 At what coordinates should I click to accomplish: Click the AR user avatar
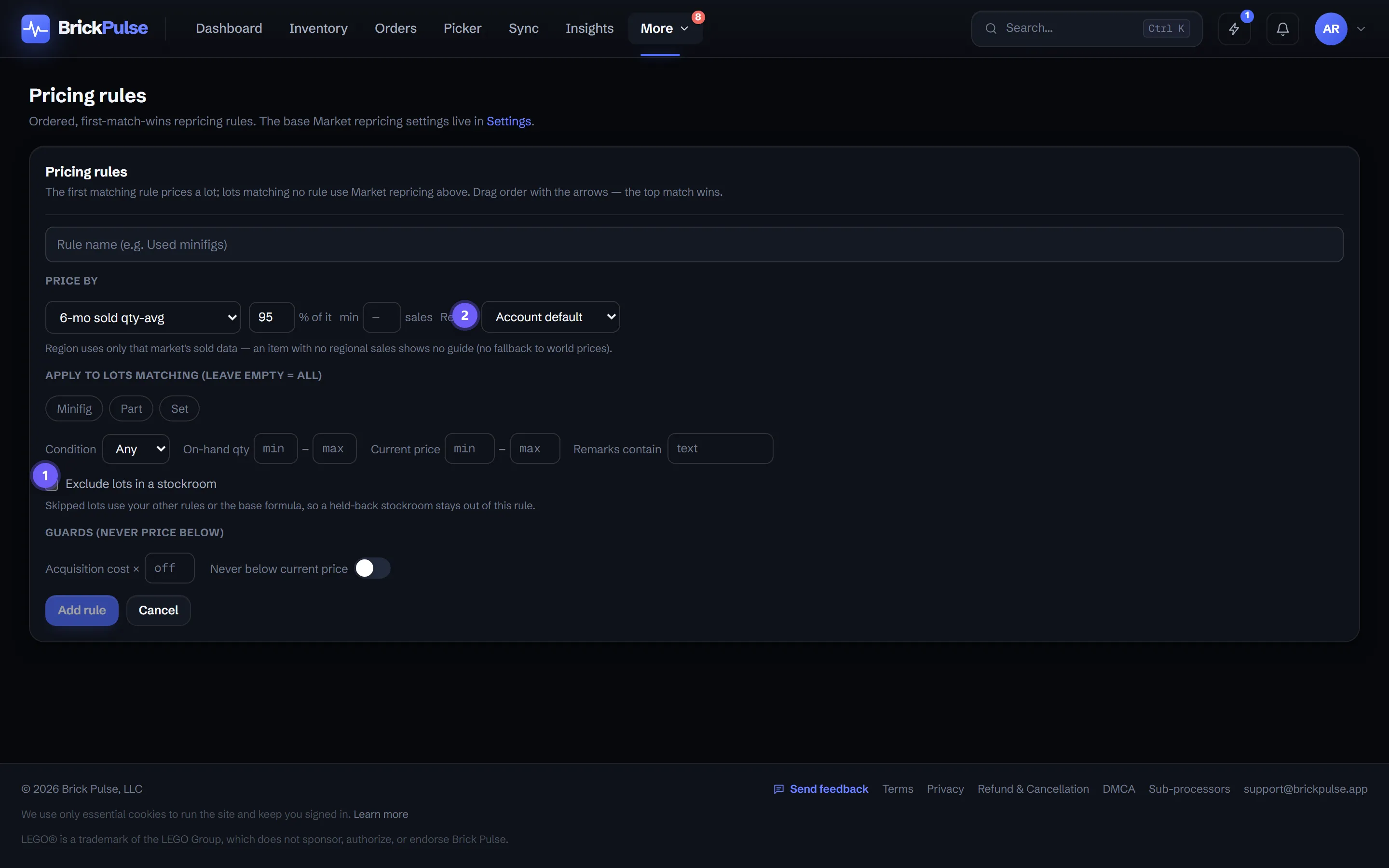point(1331,29)
